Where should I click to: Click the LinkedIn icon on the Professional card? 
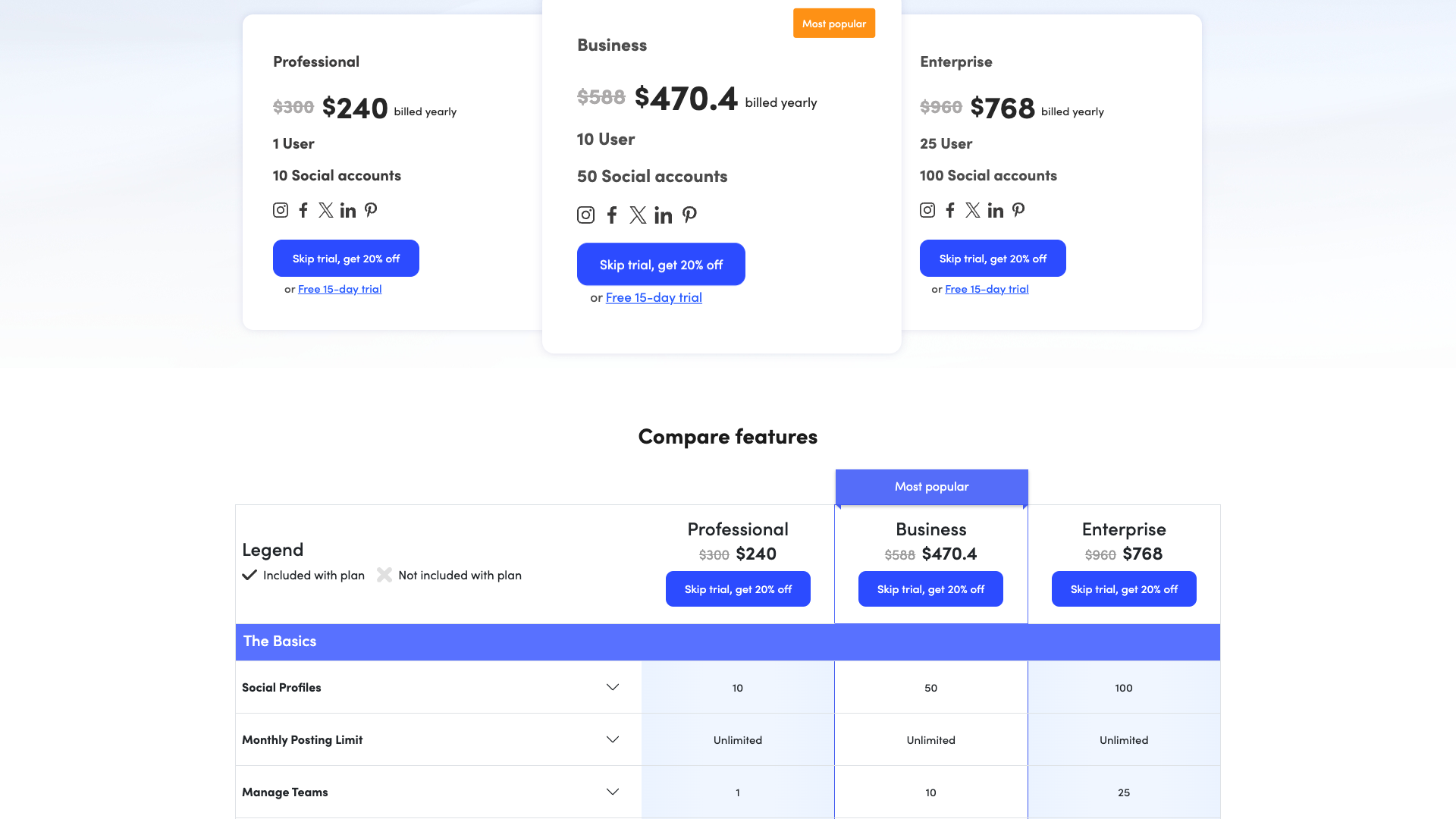348,210
